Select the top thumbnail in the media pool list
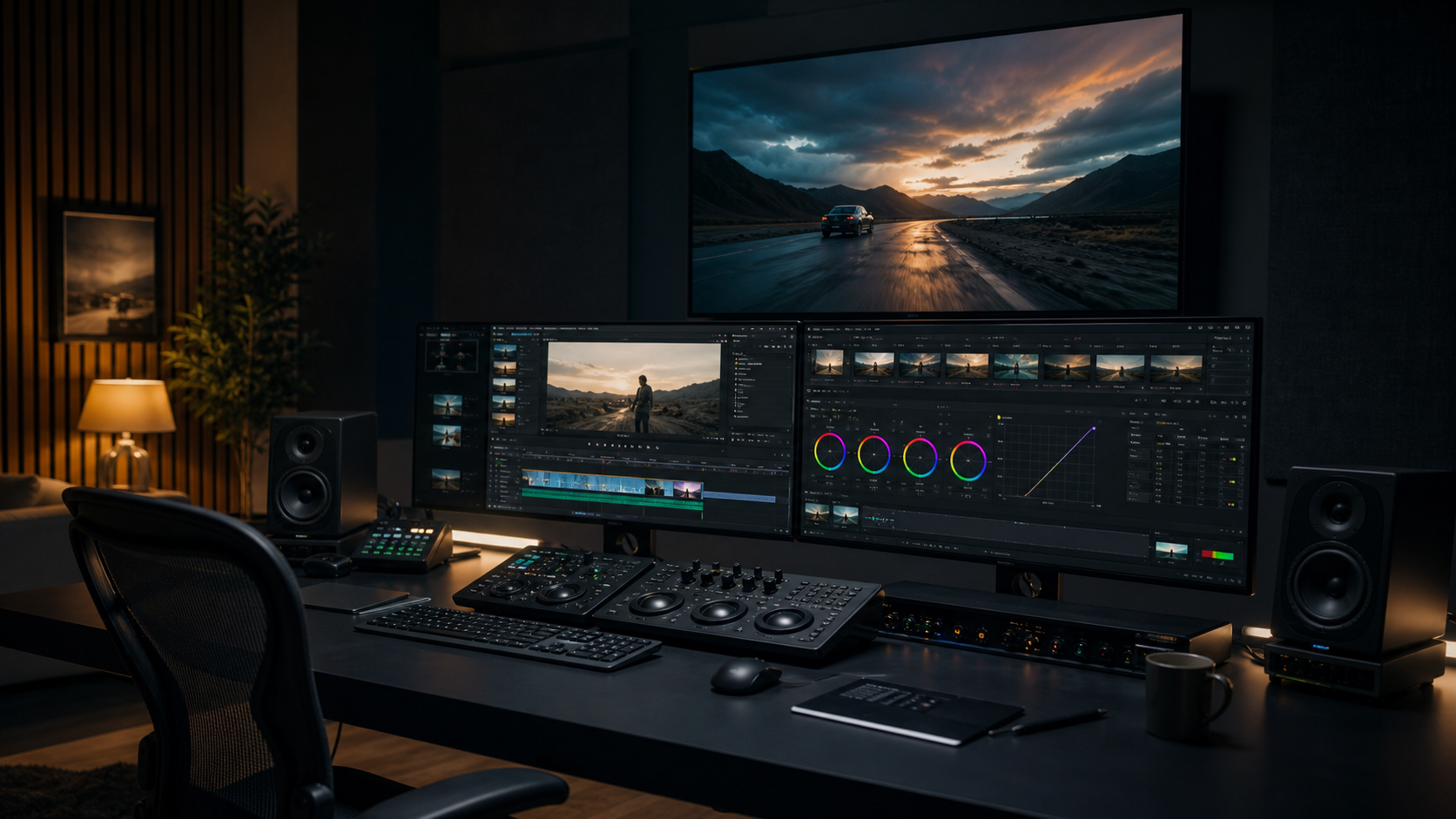Viewport: 1456px width, 819px height. pyautogui.click(x=505, y=352)
